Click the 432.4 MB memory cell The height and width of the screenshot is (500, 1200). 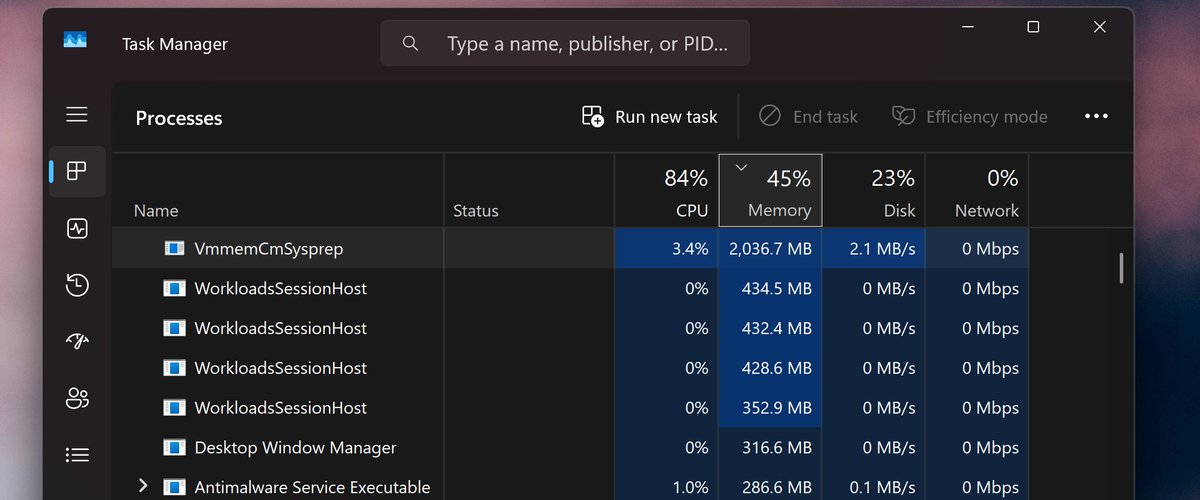(770, 328)
